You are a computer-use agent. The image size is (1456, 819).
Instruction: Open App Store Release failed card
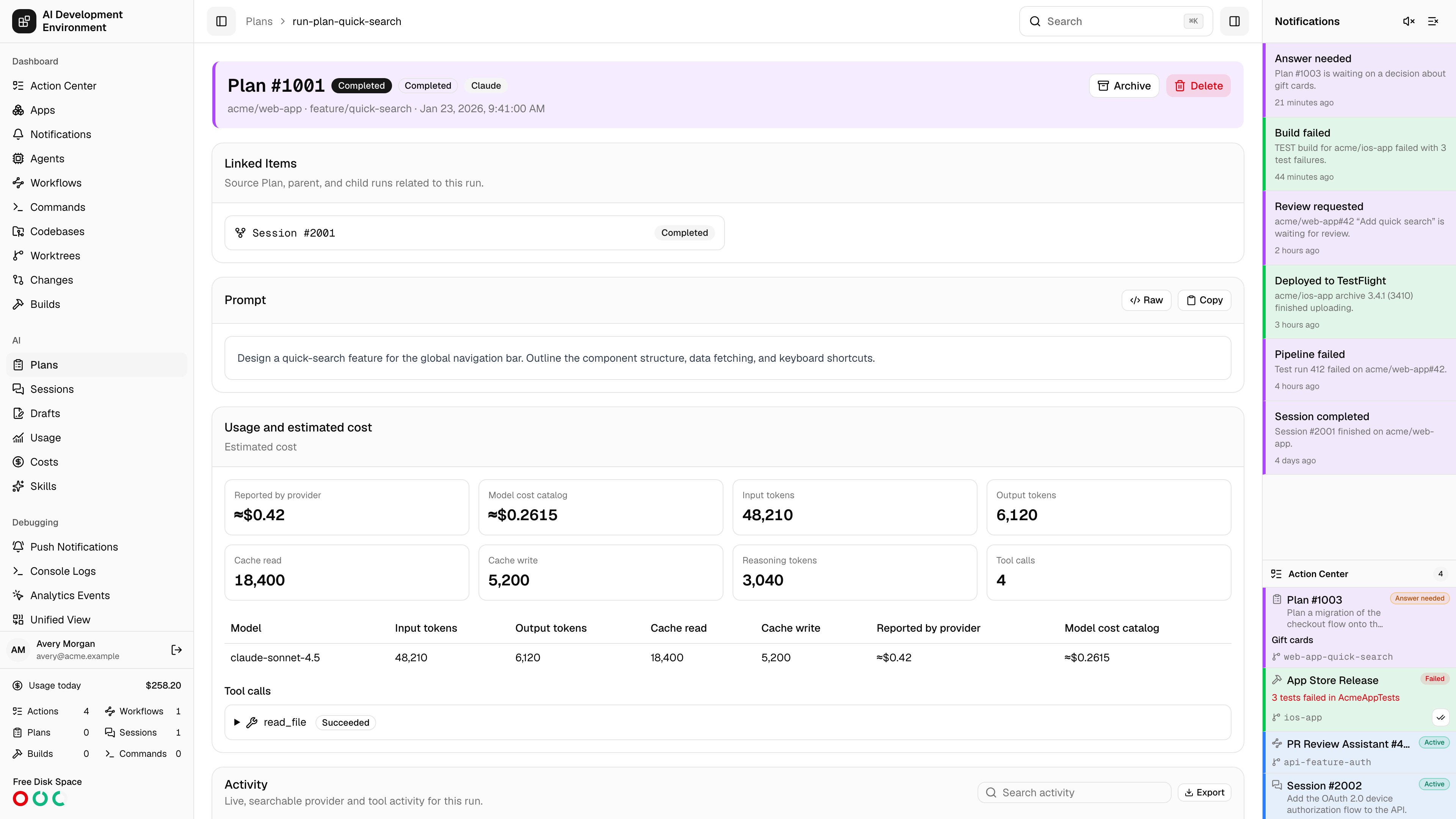pos(1359,699)
